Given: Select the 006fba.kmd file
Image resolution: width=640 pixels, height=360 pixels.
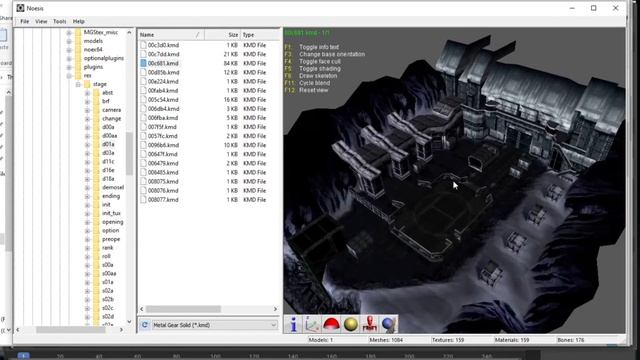Looking at the screenshot, I should [163, 118].
